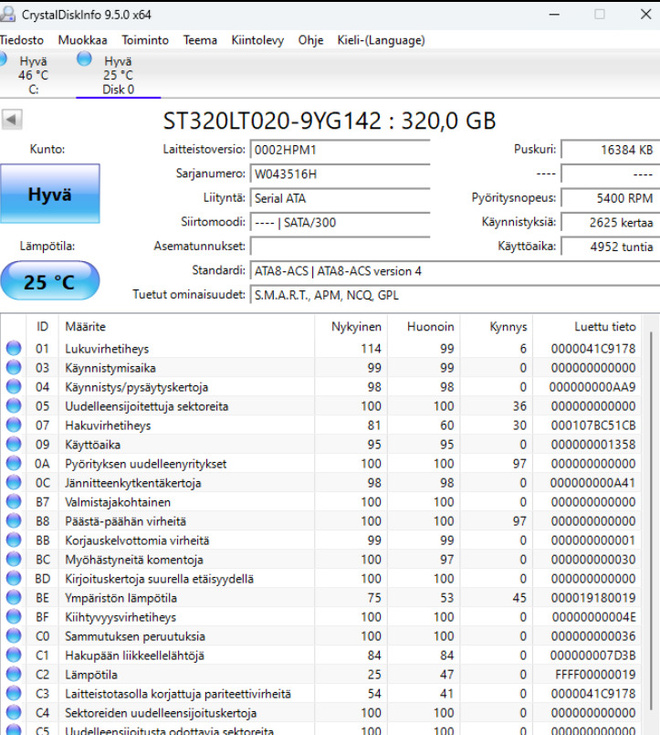Viewport: 660px width, 735px height.
Task: Click the previous disk arrow icon
Action: tap(12, 120)
